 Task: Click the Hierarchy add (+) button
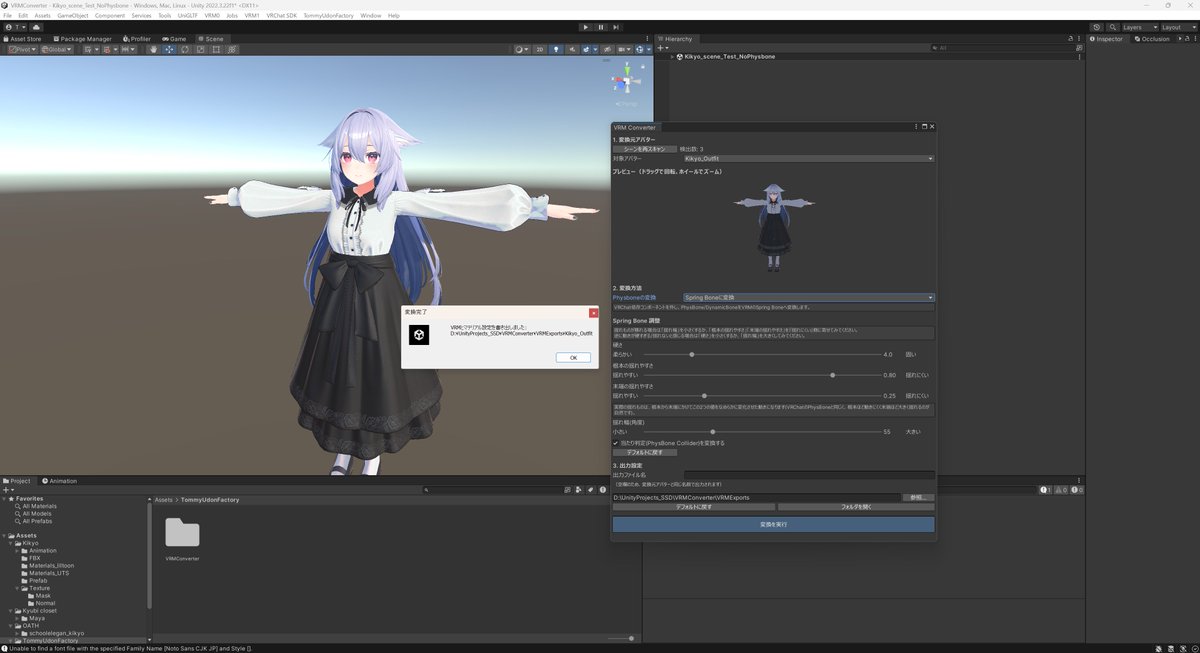[661, 48]
